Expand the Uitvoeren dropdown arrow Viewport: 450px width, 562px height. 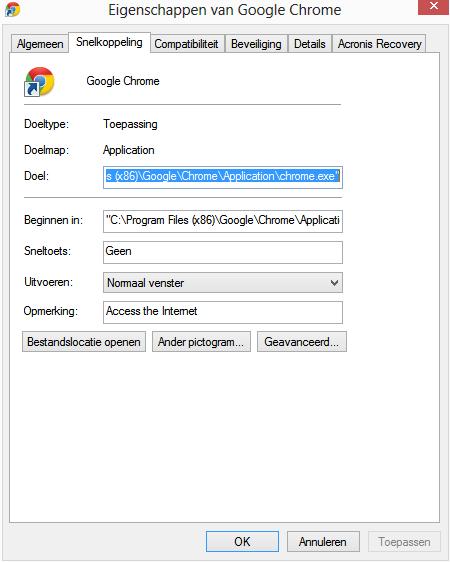pyautogui.click(x=334, y=283)
